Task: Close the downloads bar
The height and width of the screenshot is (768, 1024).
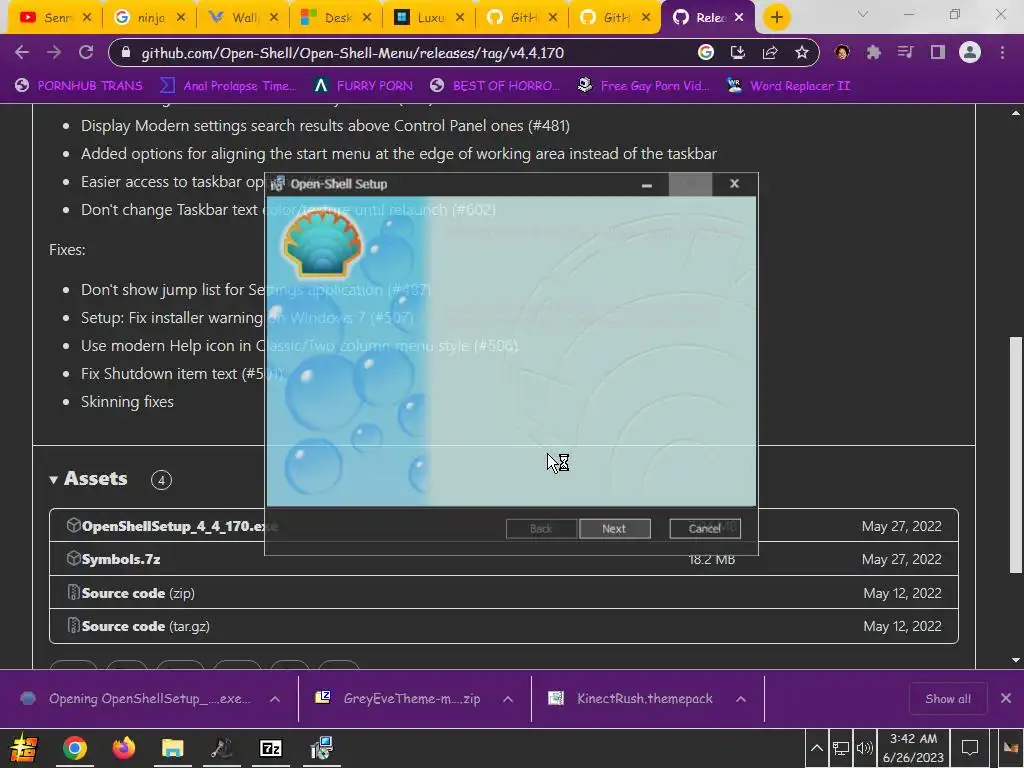Action: click(1006, 699)
